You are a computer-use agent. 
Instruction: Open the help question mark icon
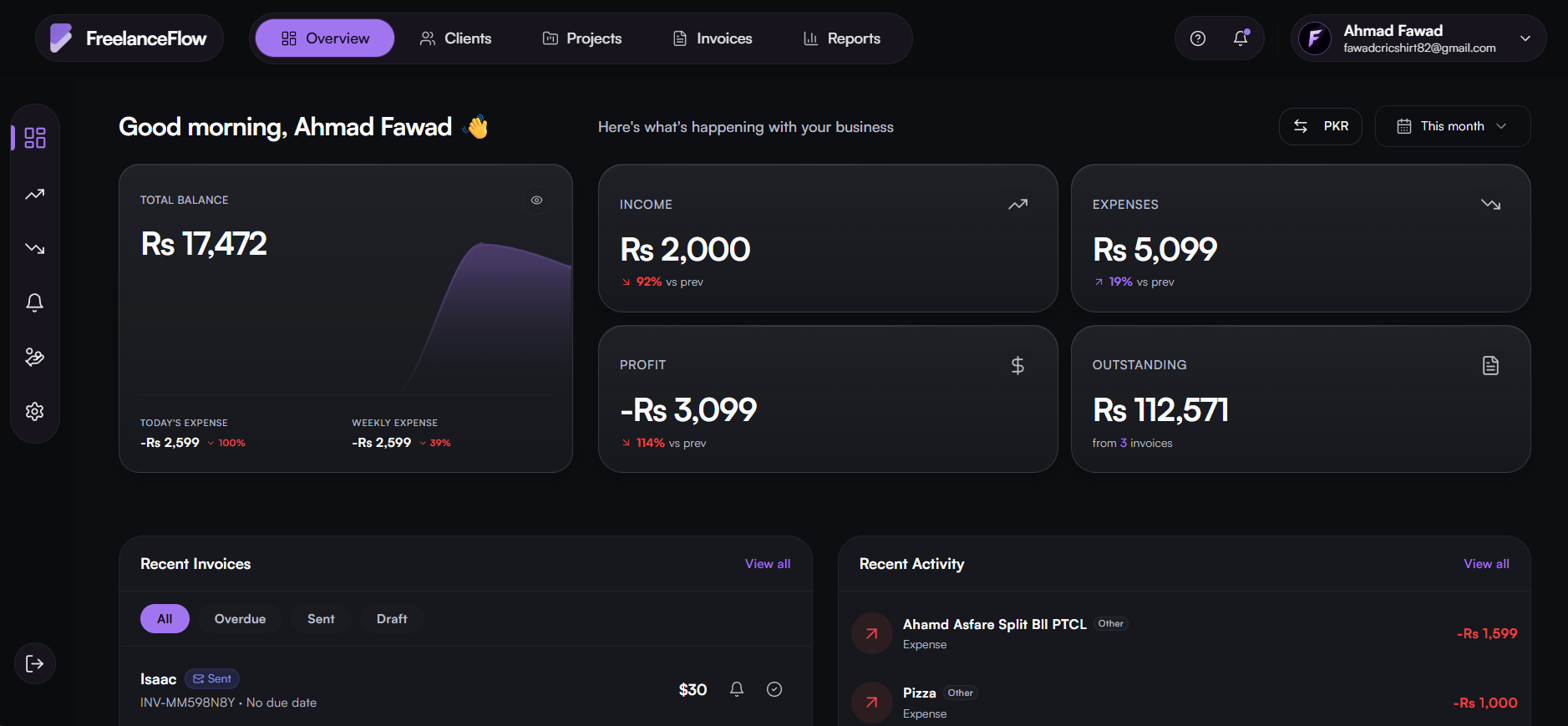tap(1197, 38)
